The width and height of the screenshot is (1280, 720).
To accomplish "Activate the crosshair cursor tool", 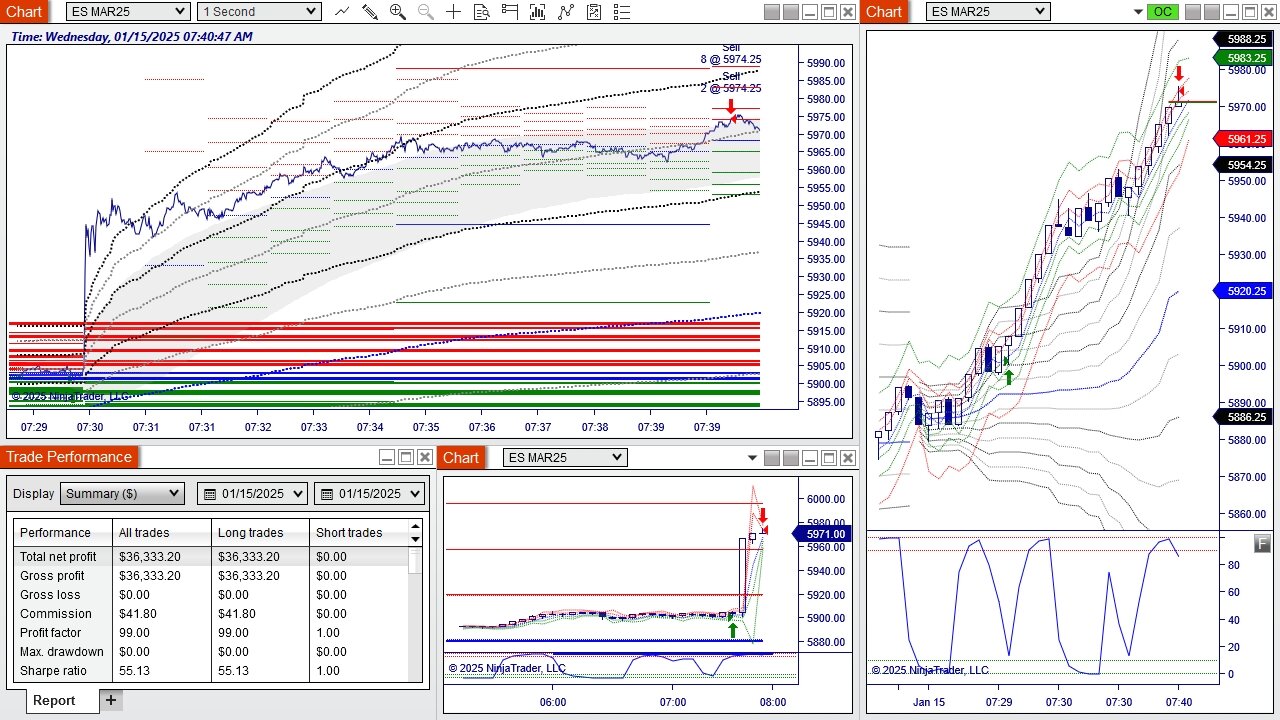I will [454, 12].
